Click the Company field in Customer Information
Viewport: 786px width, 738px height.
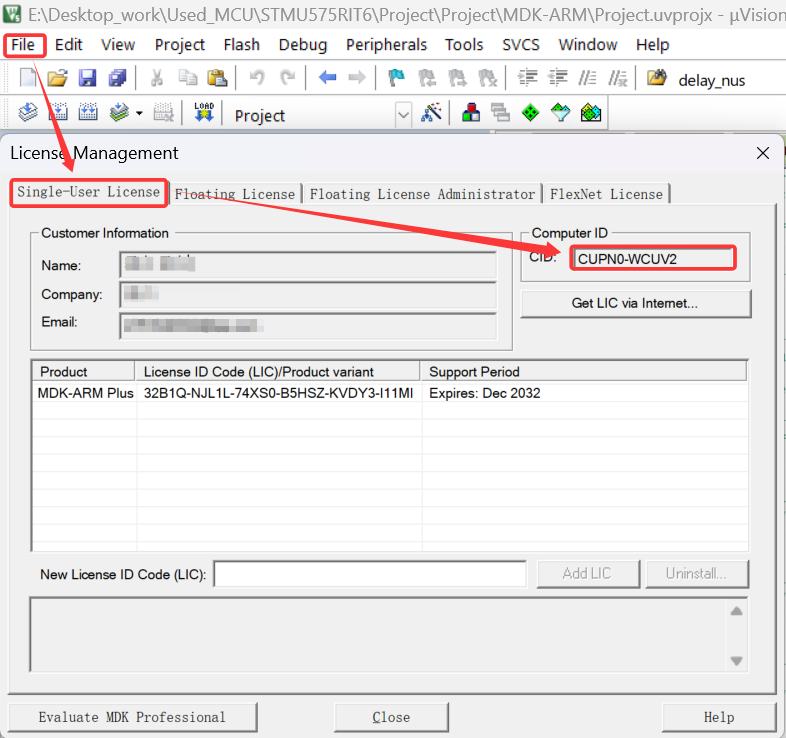click(308, 294)
